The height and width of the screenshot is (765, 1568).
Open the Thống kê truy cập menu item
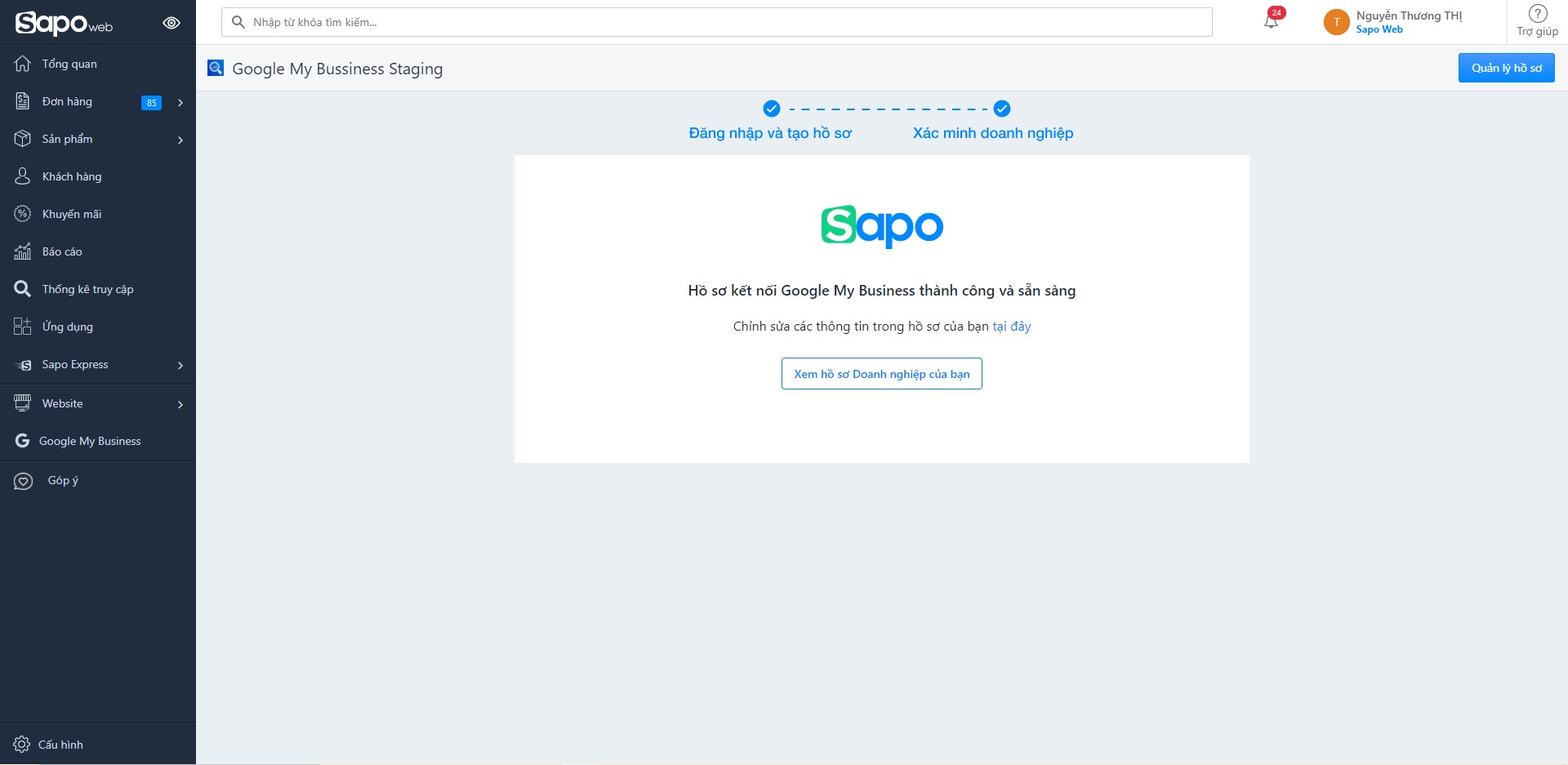pyautogui.click(x=98, y=289)
